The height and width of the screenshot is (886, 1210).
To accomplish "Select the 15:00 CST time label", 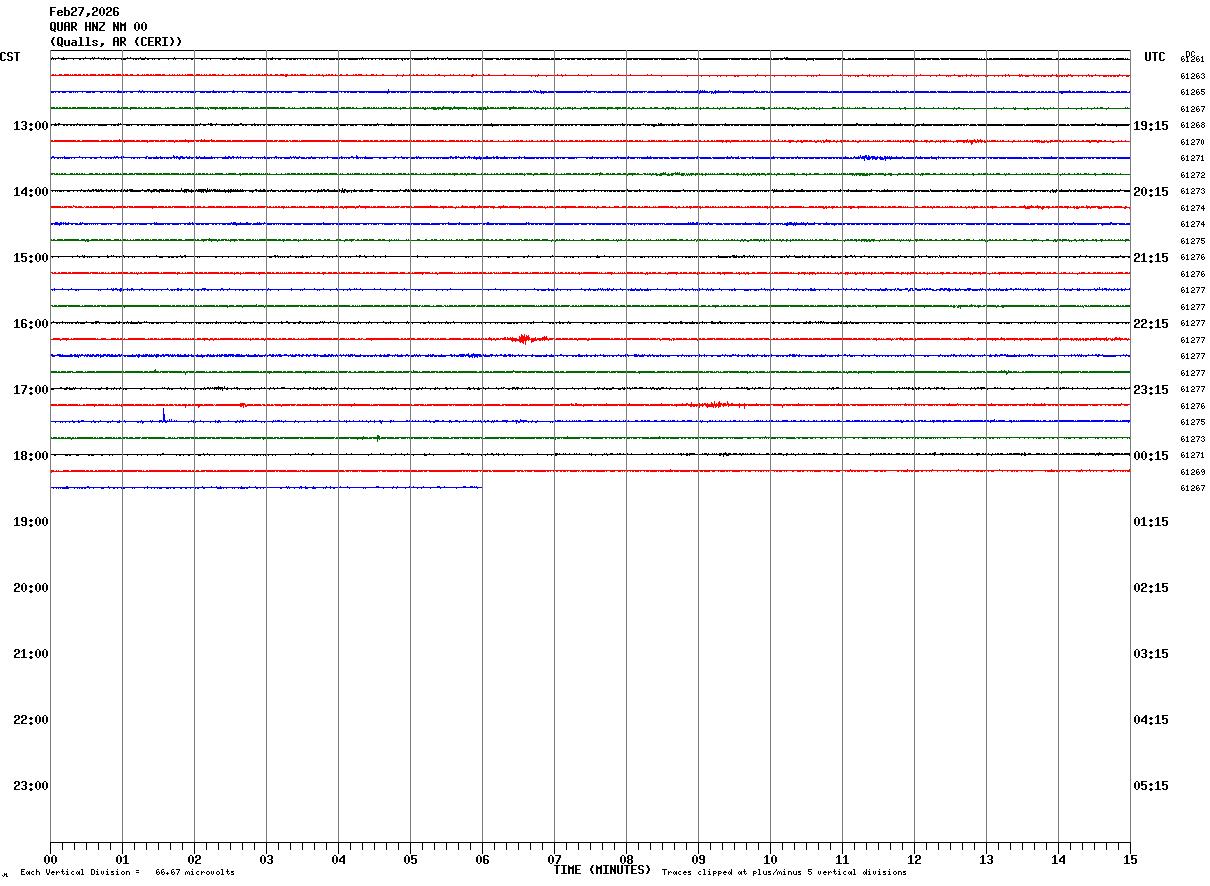I will point(31,258).
